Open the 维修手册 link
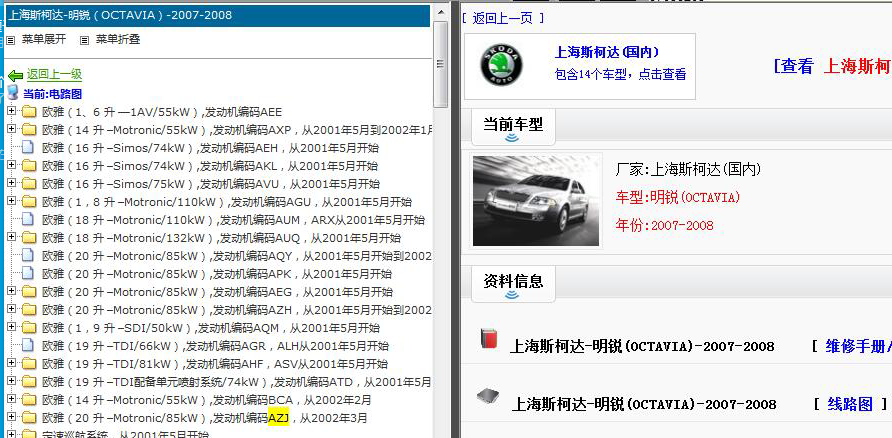The width and height of the screenshot is (892, 438). 858,346
